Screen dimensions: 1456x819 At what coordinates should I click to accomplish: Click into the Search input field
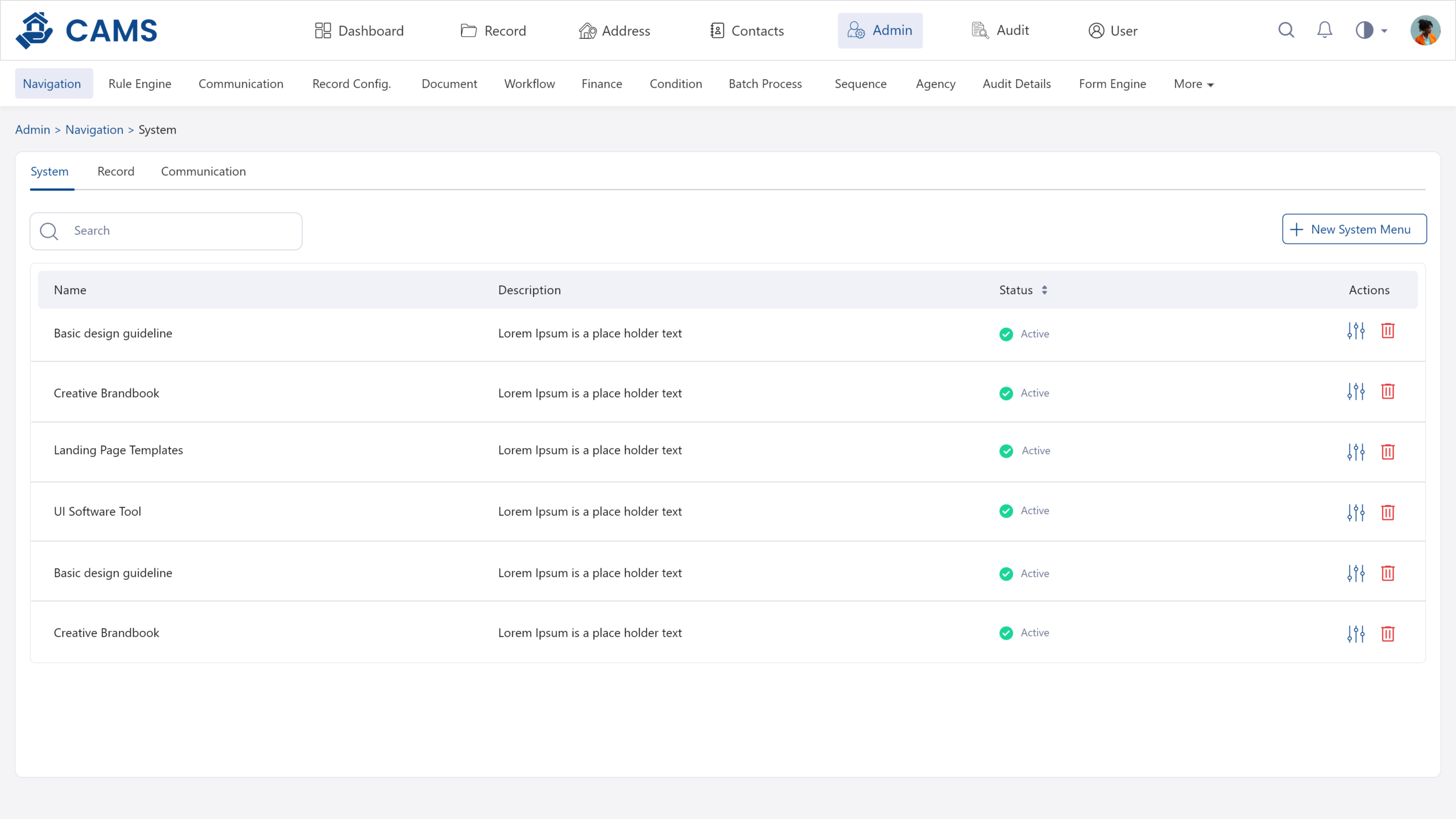click(x=182, y=231)
